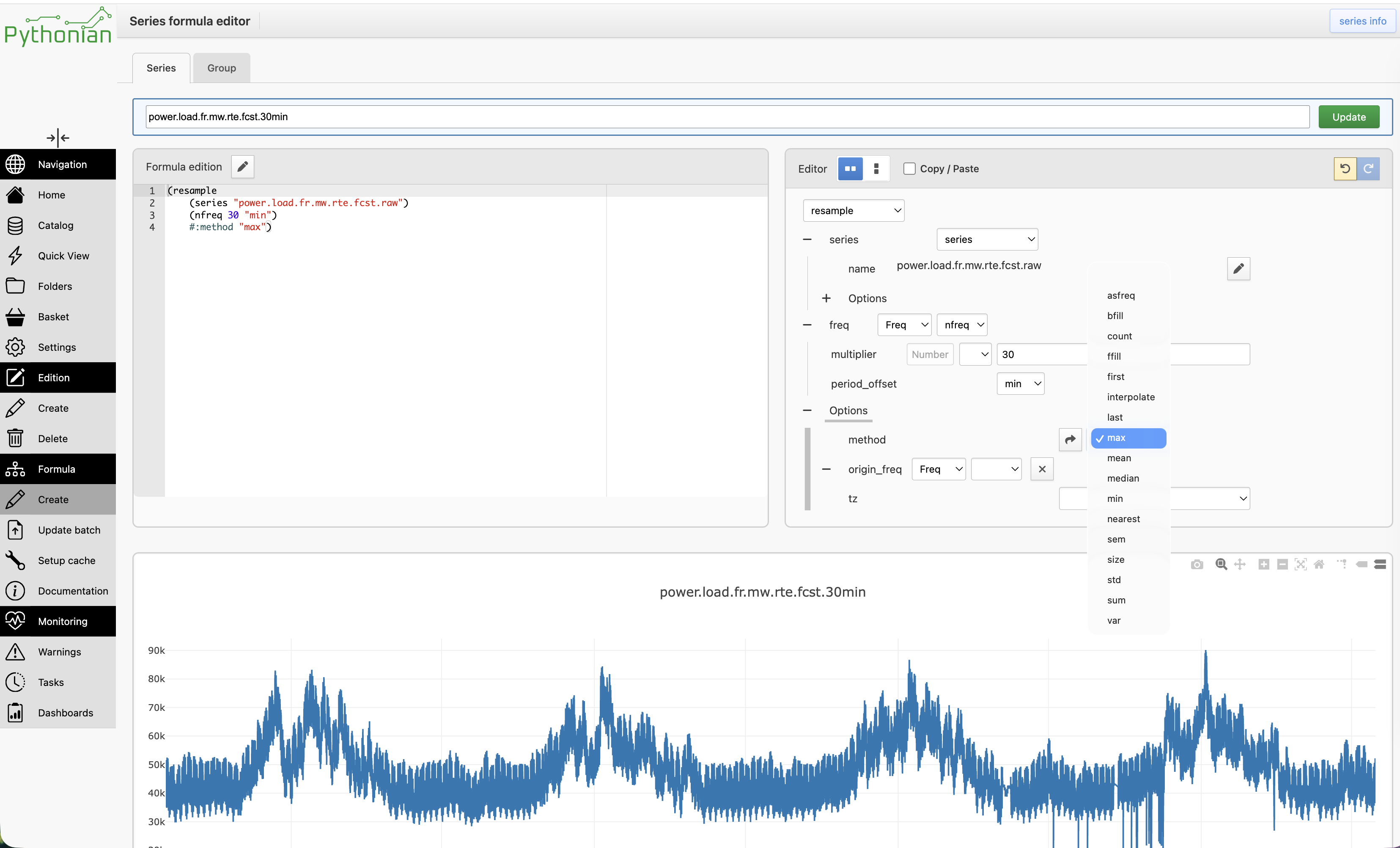Open Documentation
The image size is (1400, 848).
point(58,591)
